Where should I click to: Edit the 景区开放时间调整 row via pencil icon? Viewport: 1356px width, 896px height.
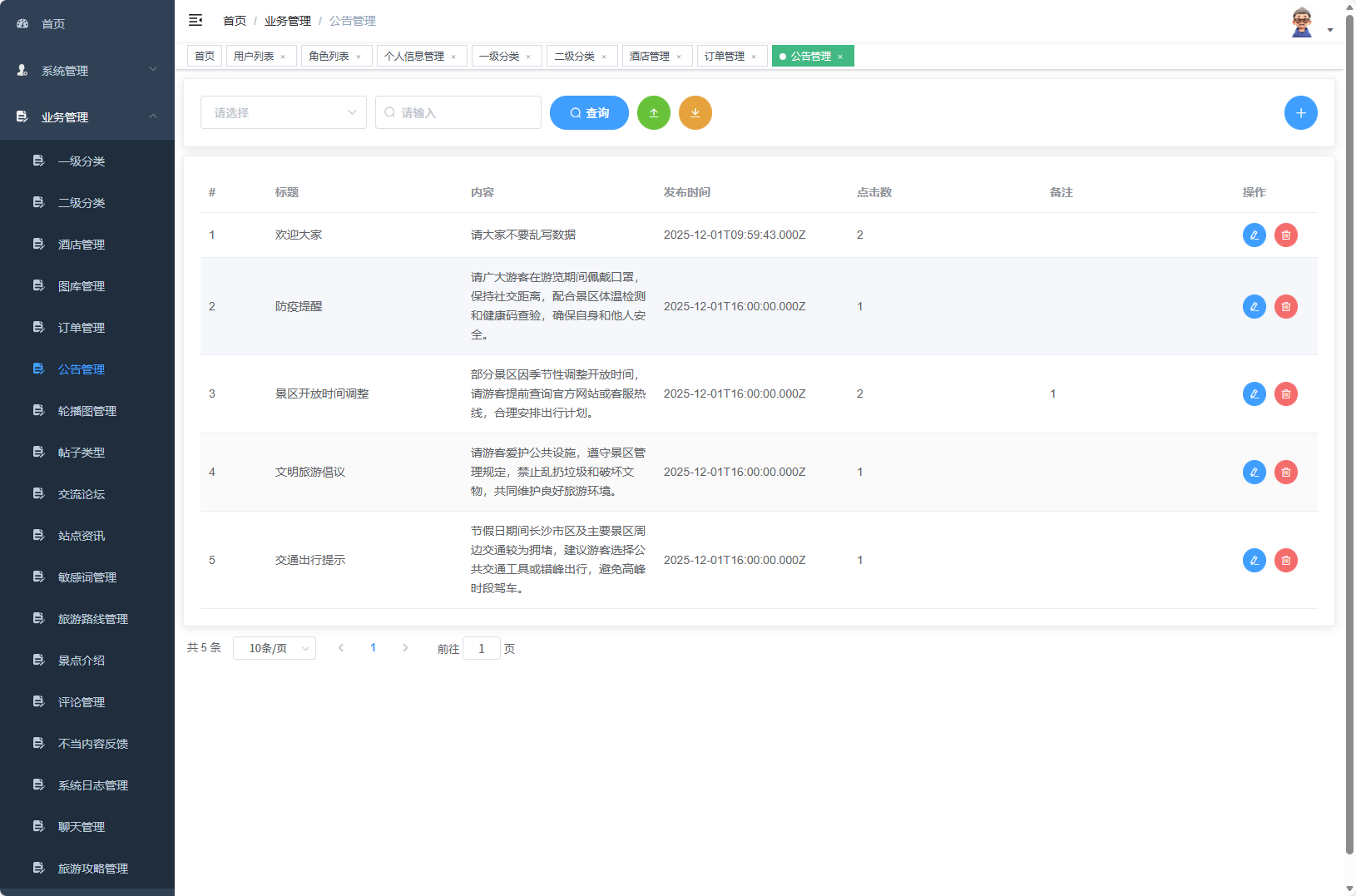pyautogui.click(x=1254, y=394)
